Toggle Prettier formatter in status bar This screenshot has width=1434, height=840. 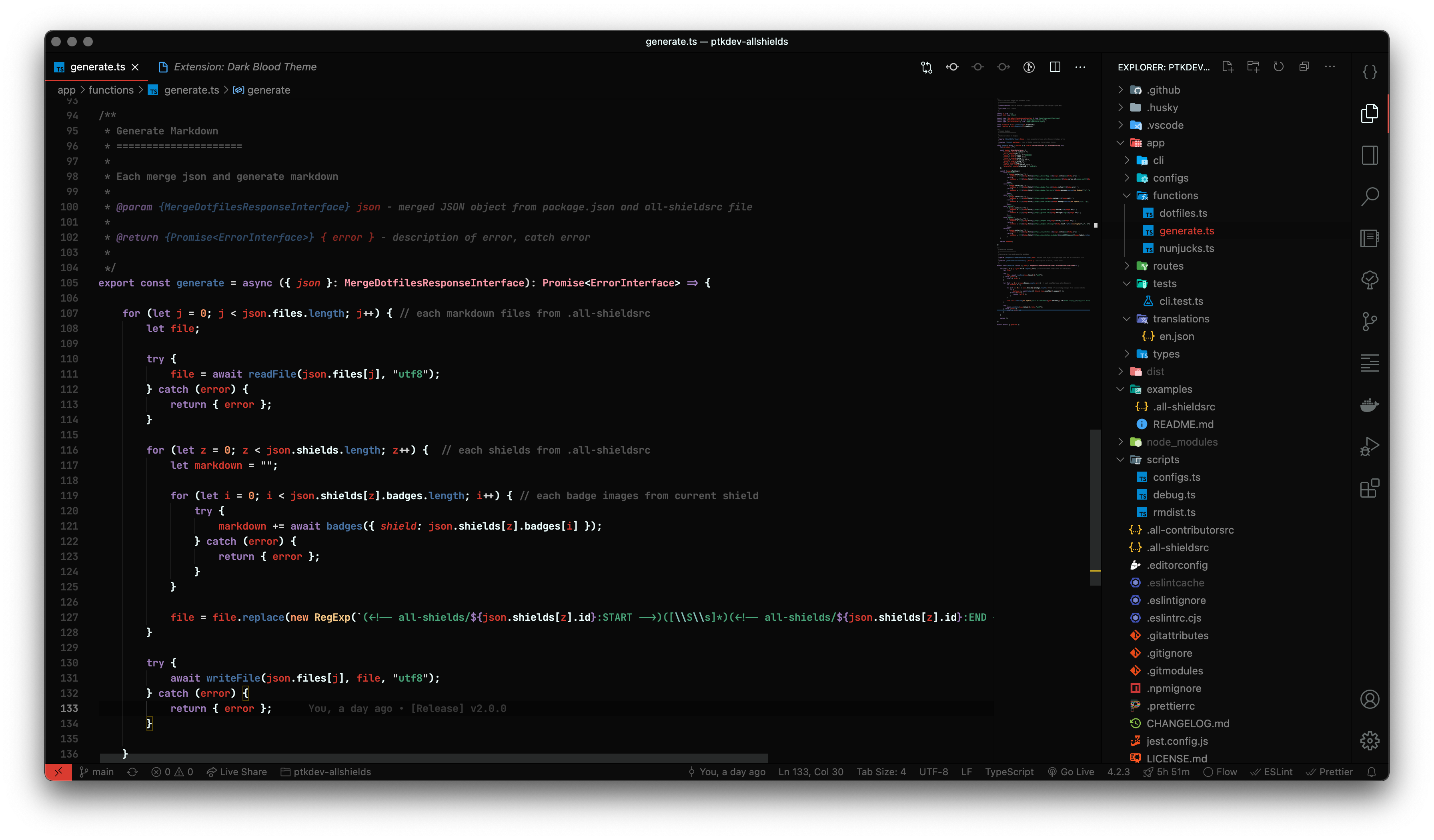[1329, 772]
